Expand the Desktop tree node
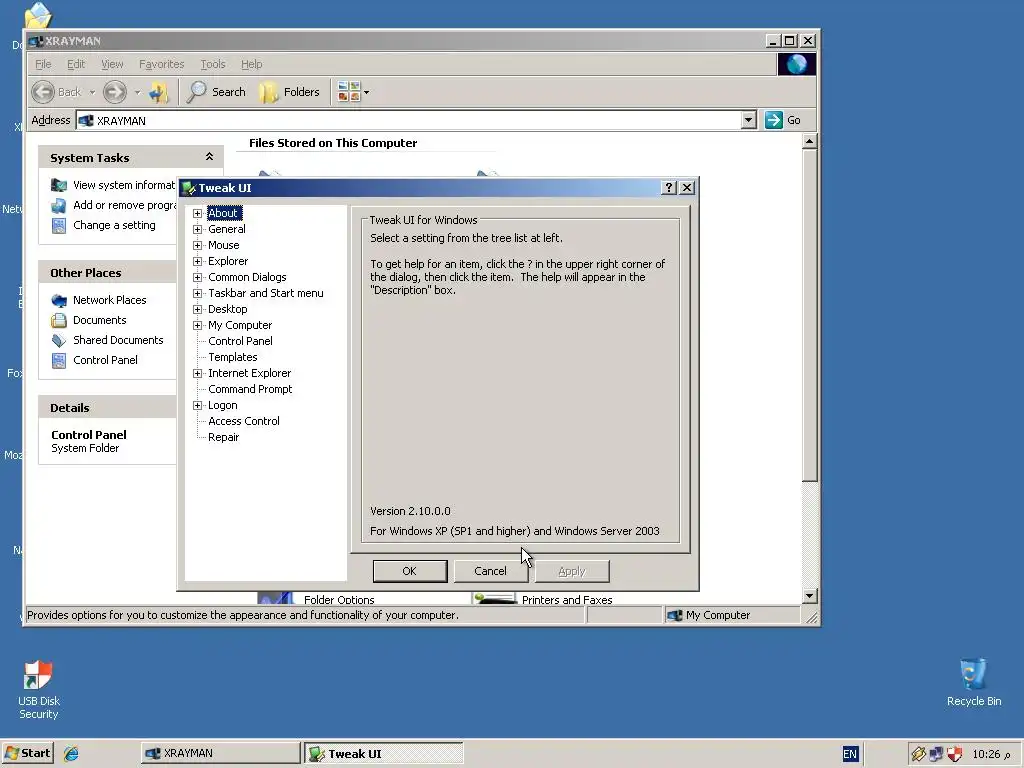 tap(197, 310)
